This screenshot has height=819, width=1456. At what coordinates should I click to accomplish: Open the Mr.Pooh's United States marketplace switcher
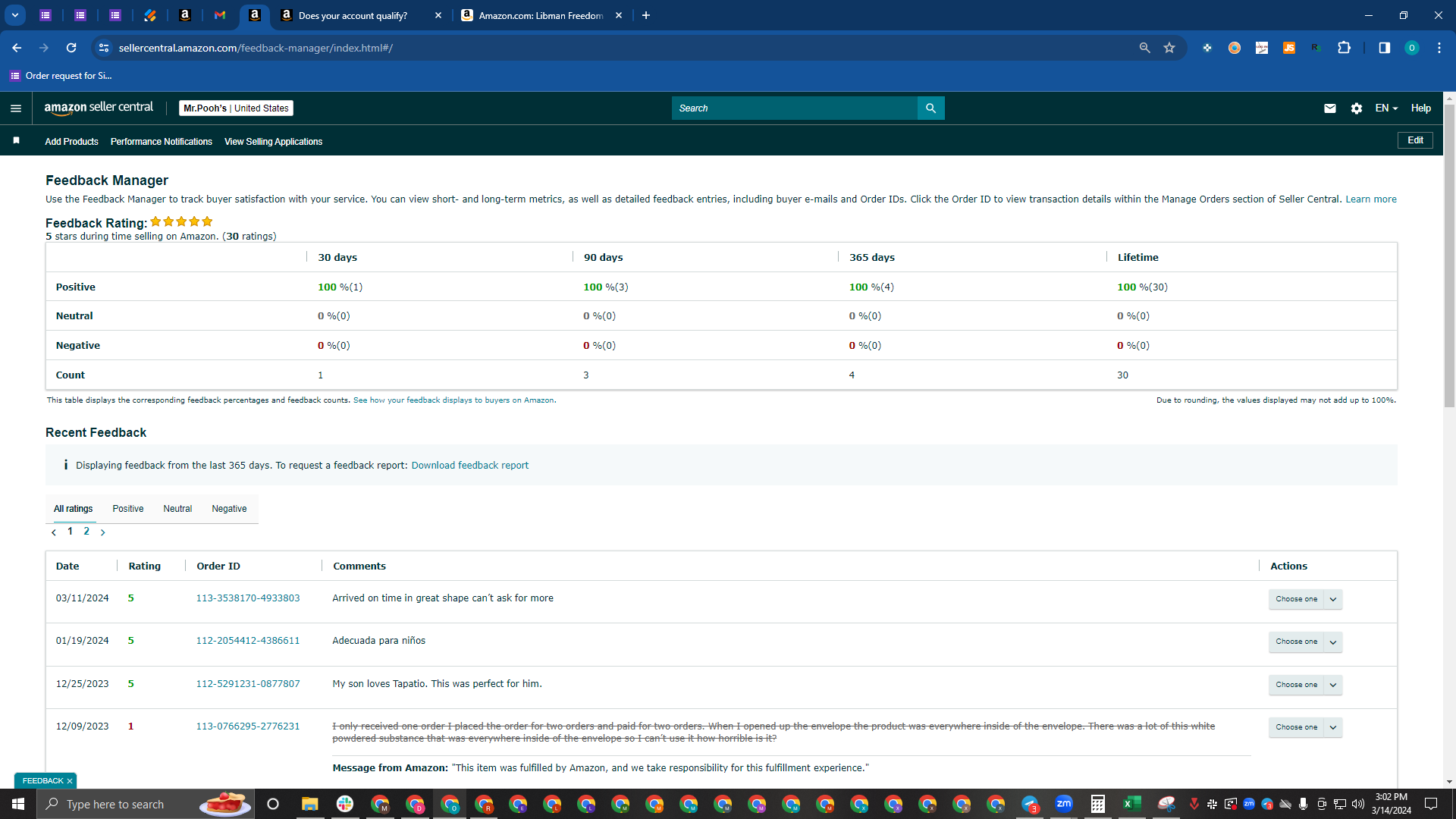(236, 108)
